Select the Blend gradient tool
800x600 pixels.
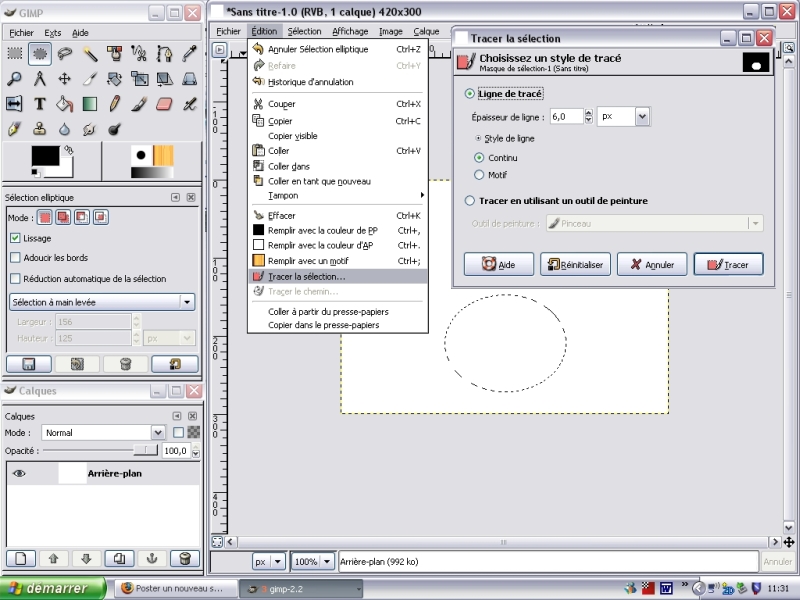89,104
